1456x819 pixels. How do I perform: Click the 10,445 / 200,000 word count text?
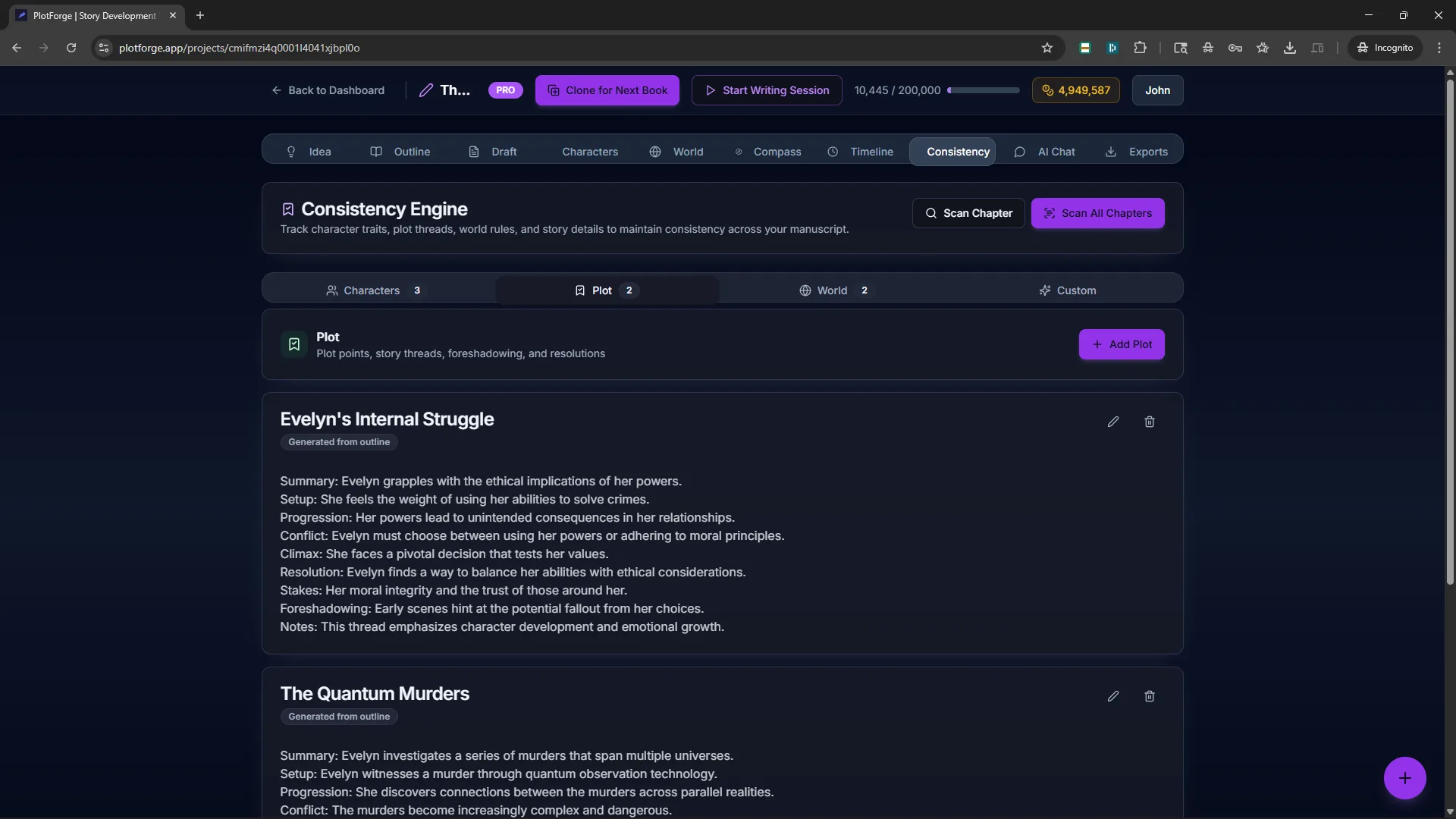pyautogui.click(x=897, y=90)
